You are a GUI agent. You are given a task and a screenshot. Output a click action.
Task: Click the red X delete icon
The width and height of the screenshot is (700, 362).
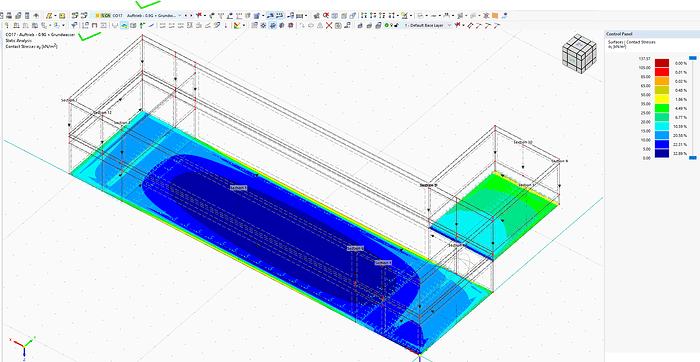click(x=329, y=25)
